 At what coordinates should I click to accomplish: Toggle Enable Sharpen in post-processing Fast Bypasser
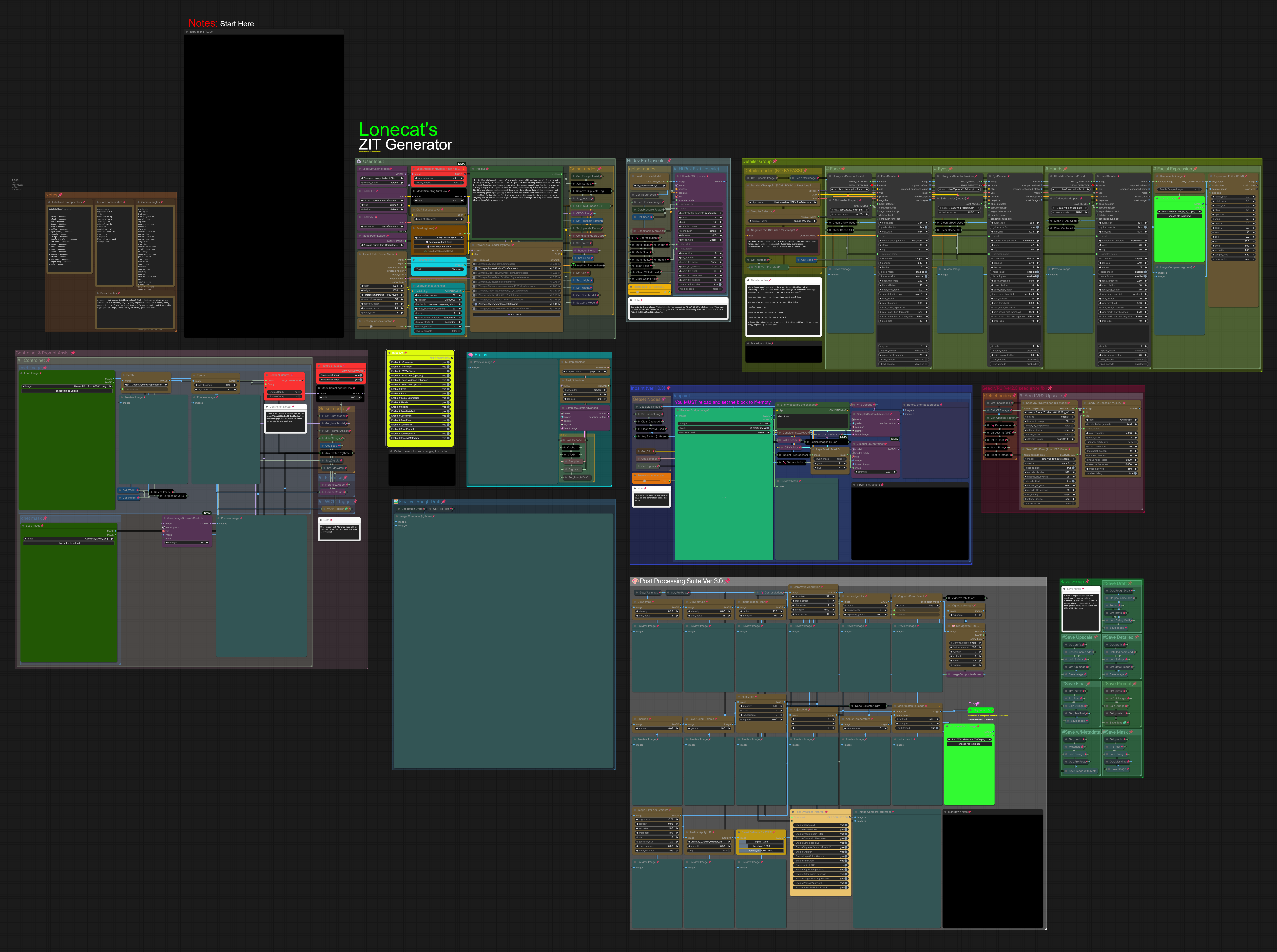click(x=845, y=852)
